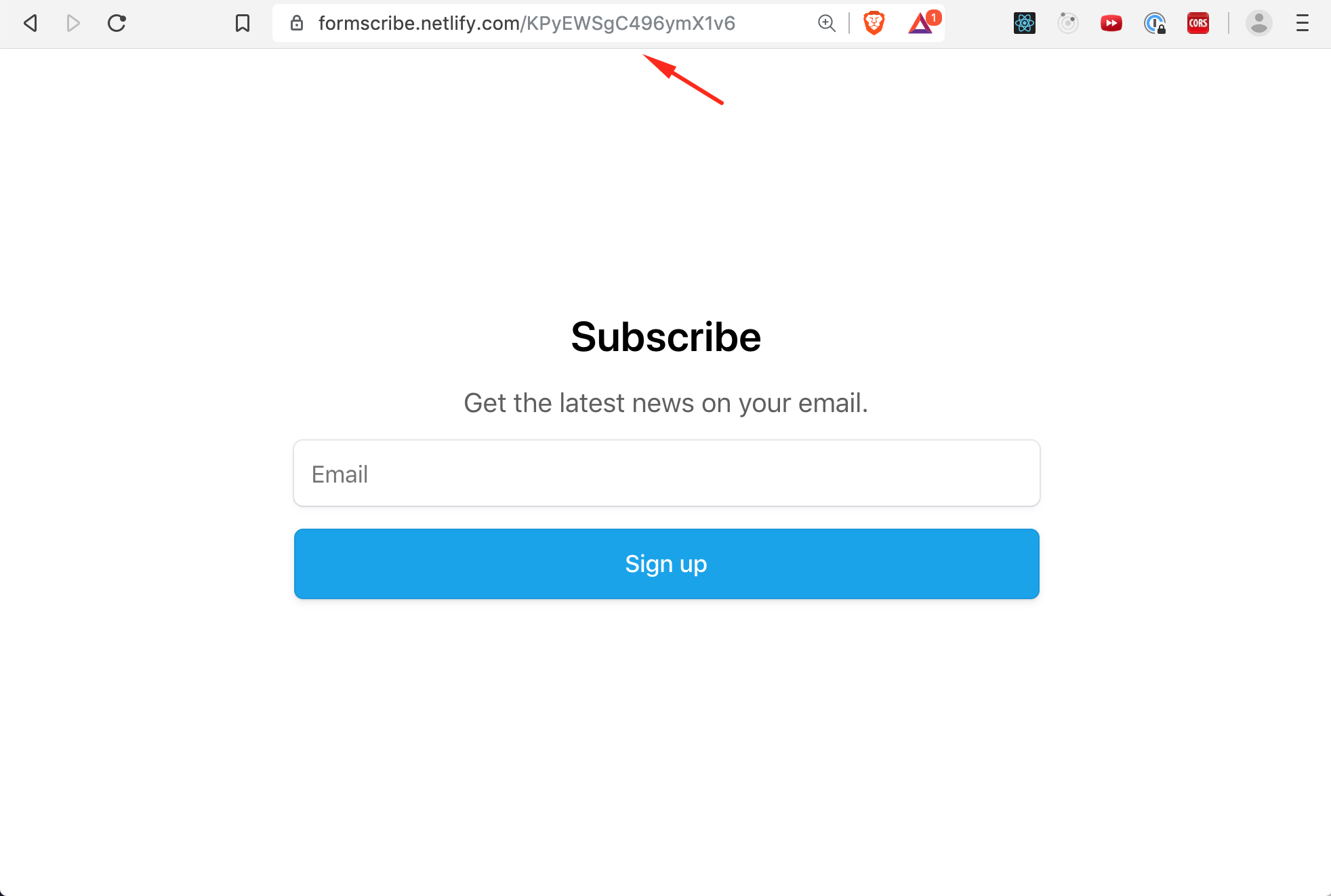The height and width of the screenshot is (896, 1331).
Task: Open the blue locked-circle extension icon
Action: click(1155, 24)
